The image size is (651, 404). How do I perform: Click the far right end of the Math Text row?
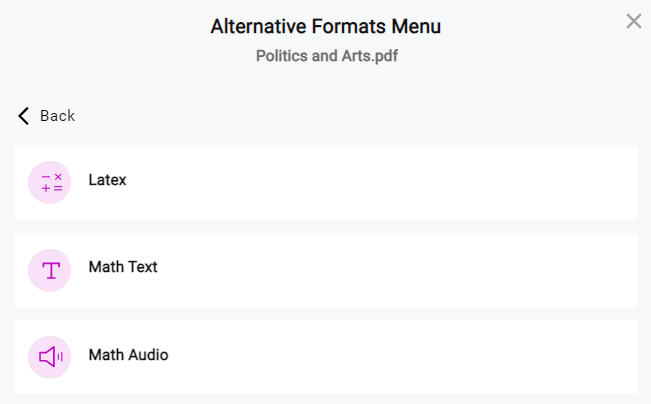coord(623,270)
